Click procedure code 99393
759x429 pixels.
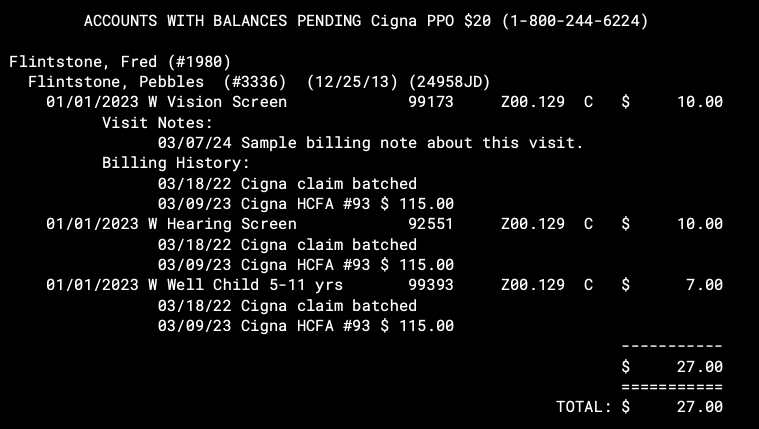pyautogui.click(x=431, y=285)
